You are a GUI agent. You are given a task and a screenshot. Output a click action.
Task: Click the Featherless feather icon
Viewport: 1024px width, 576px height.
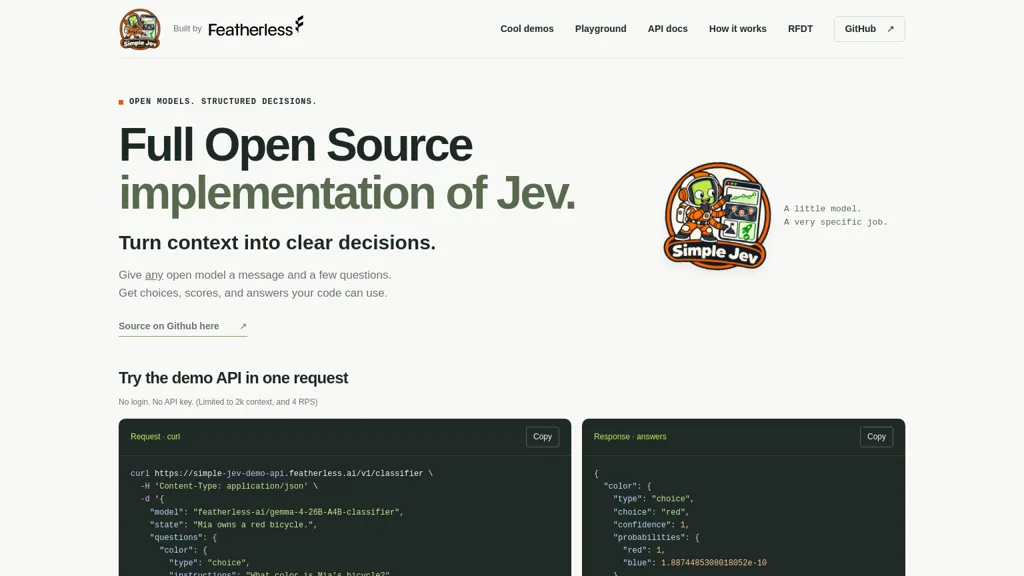299,24
